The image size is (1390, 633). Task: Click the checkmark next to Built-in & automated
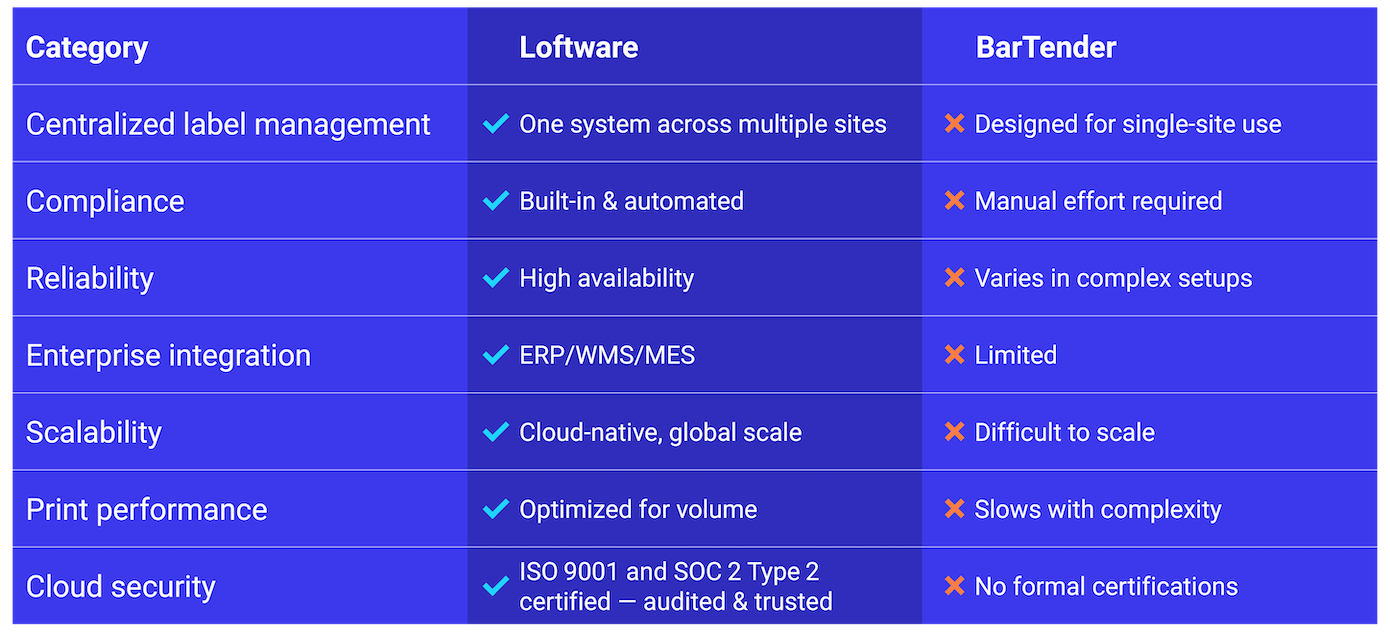(x=495, y=201)
